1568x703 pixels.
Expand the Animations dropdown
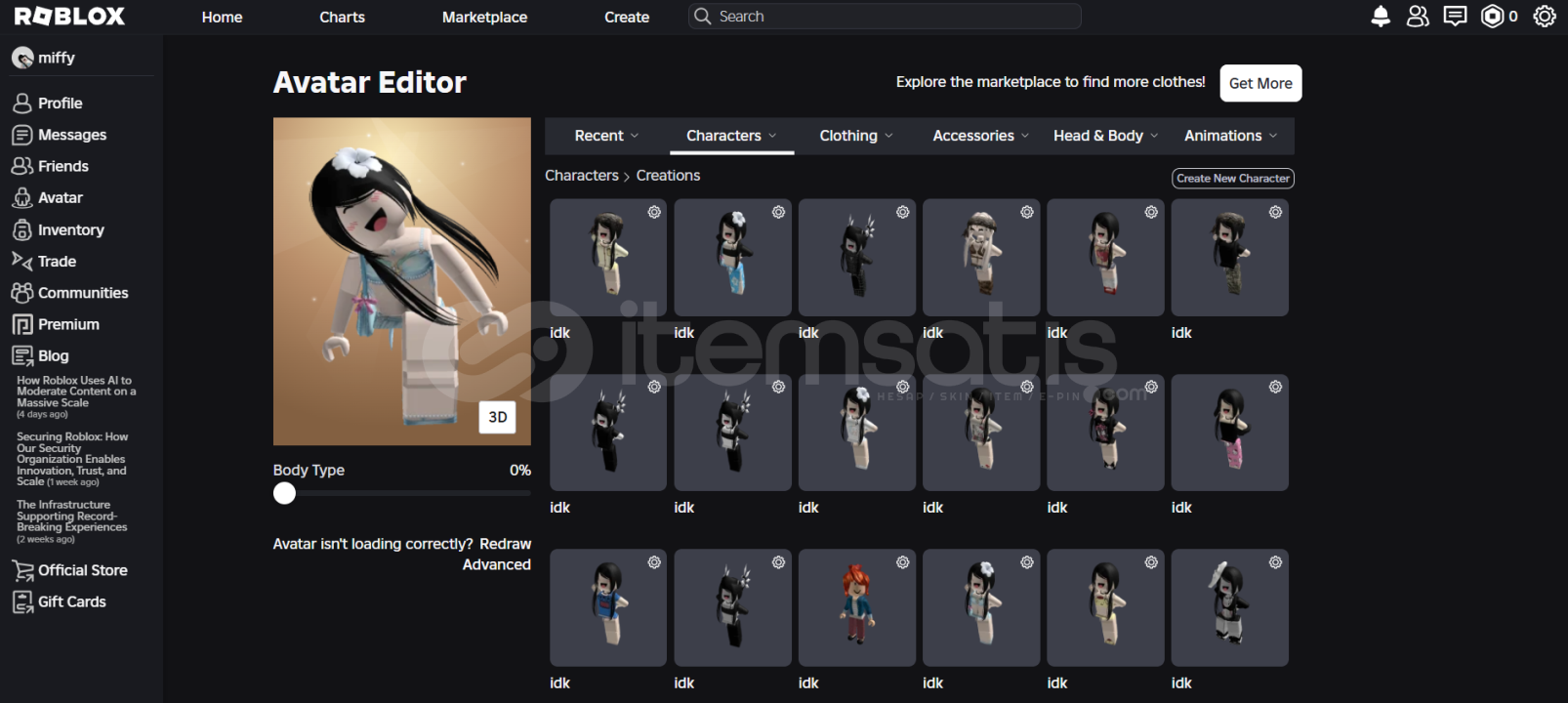pyautogui.click(x=1231, y=136)
